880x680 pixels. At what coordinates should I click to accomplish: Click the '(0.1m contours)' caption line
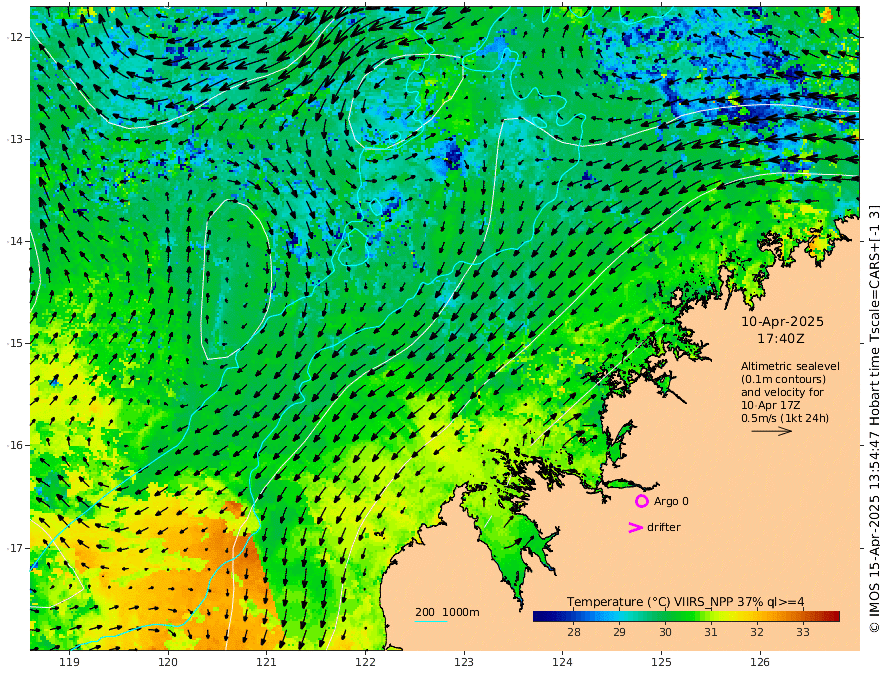coord(783,379)
